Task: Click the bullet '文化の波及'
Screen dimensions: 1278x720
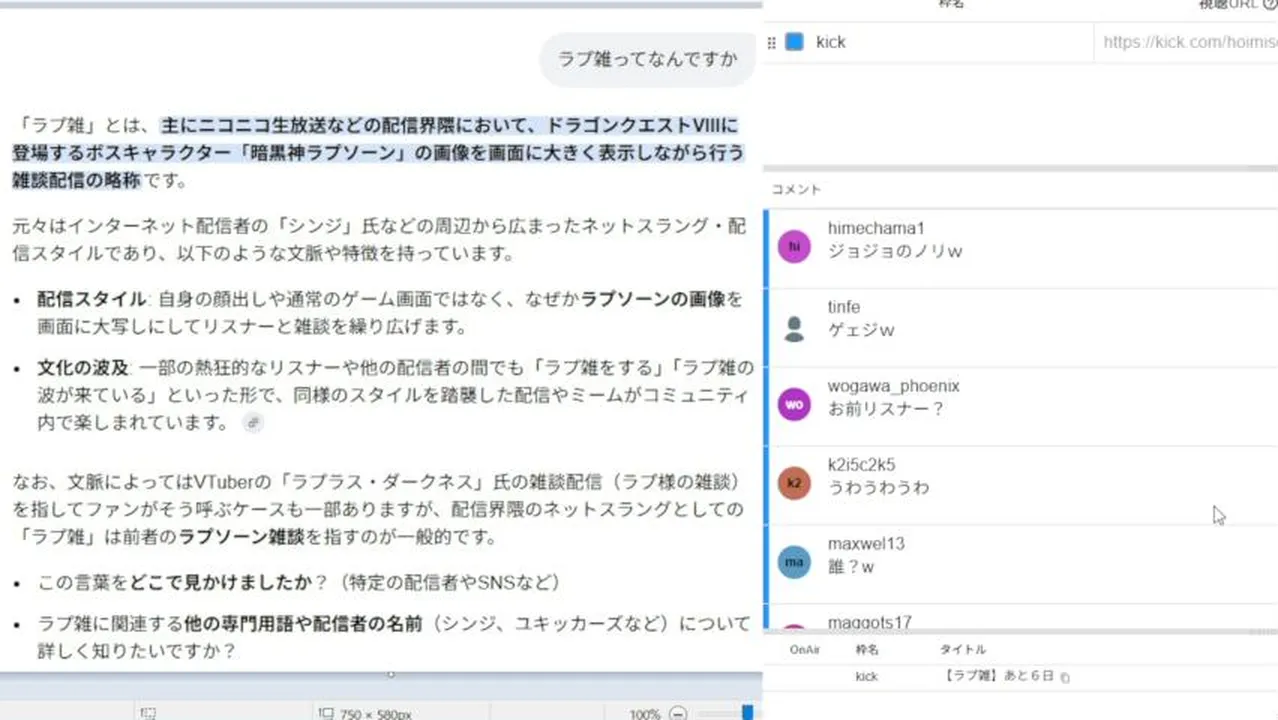Action: point(83,369)
